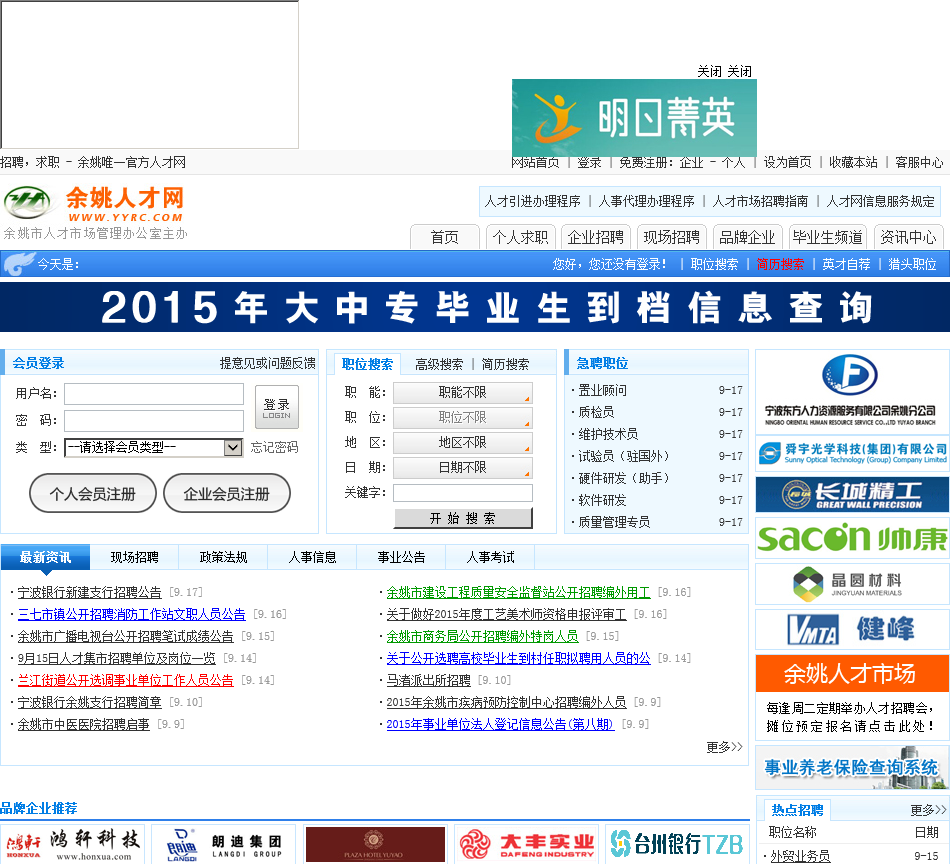The image size is (950, 864).
Task: Open hot job 外贸业务员
Action: [x=800, y=856]
